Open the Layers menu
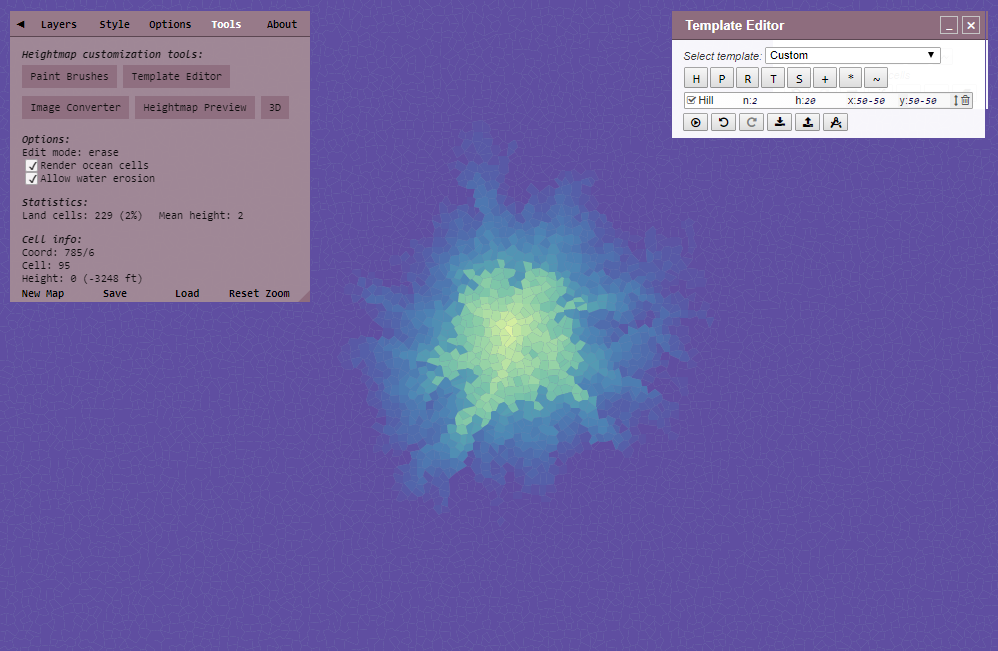The width and height of the screenshot is (998, 651). (x=58, y=23)
